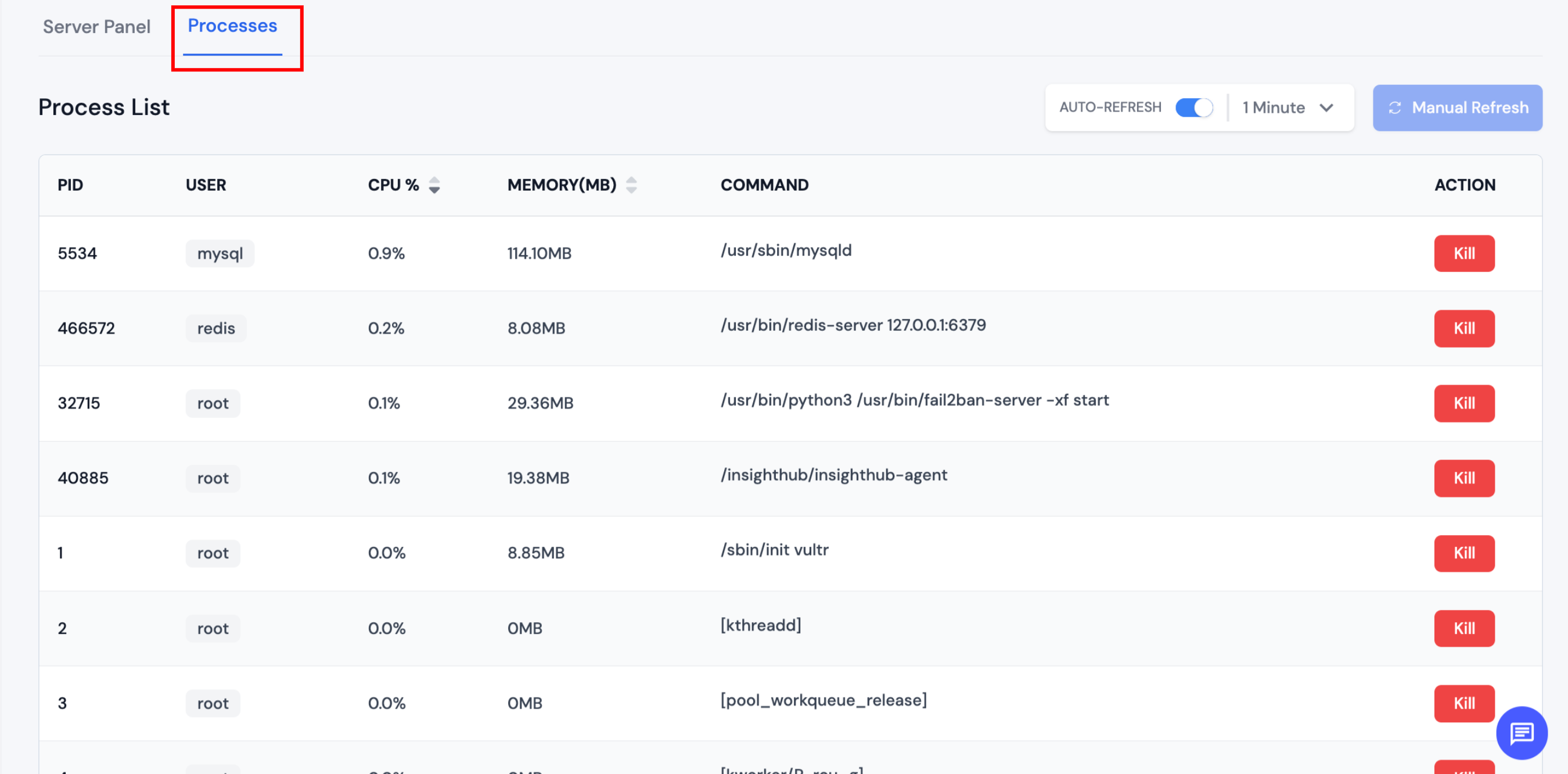Click the 29.36MB memory value
1568x774 pixels.
click(x=541, y=403)
